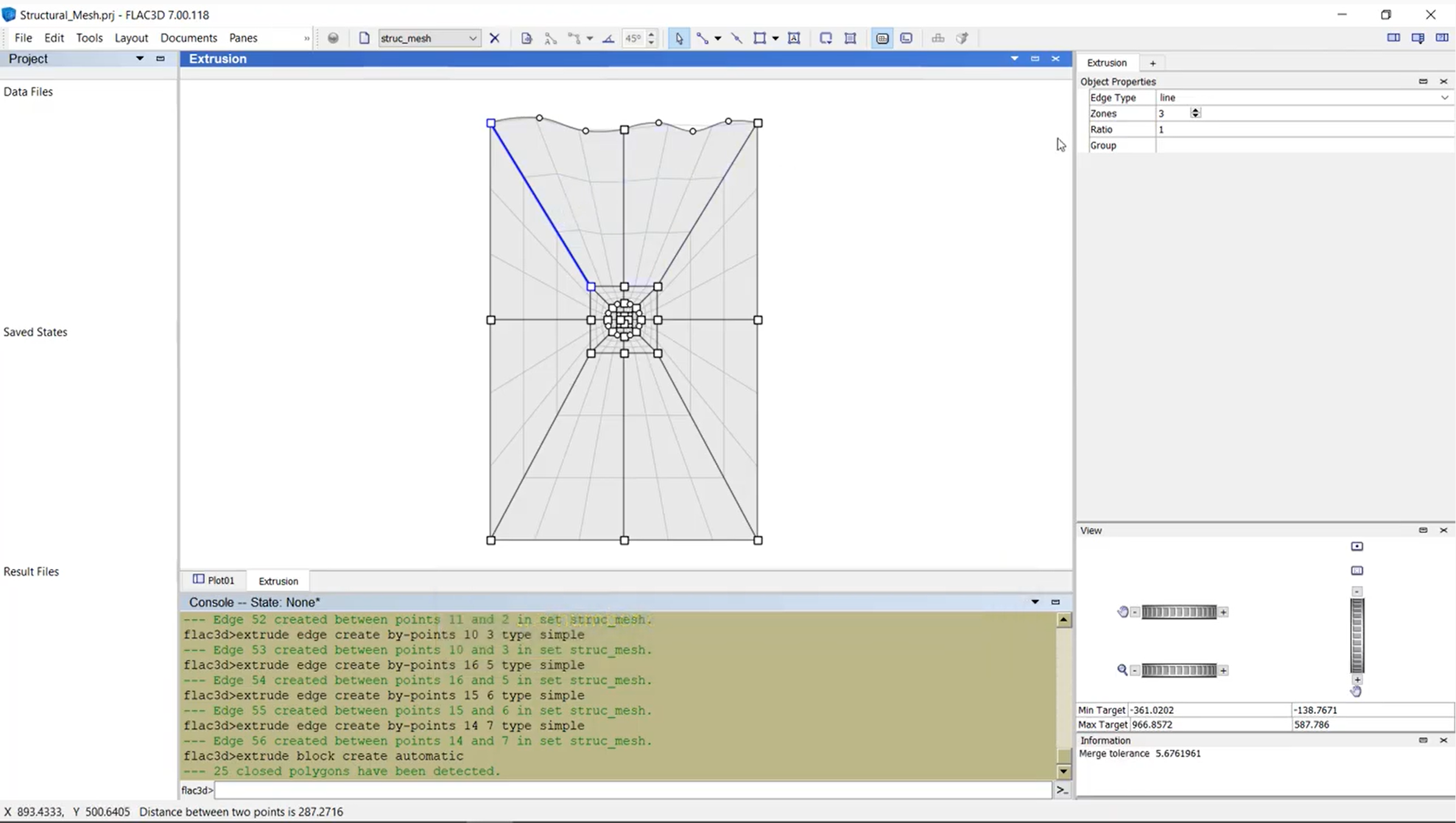Viewport: 1456px width, 823px height.
Task: Toggle the View panel collapse arrow
Action: [x=1423, y=529]
